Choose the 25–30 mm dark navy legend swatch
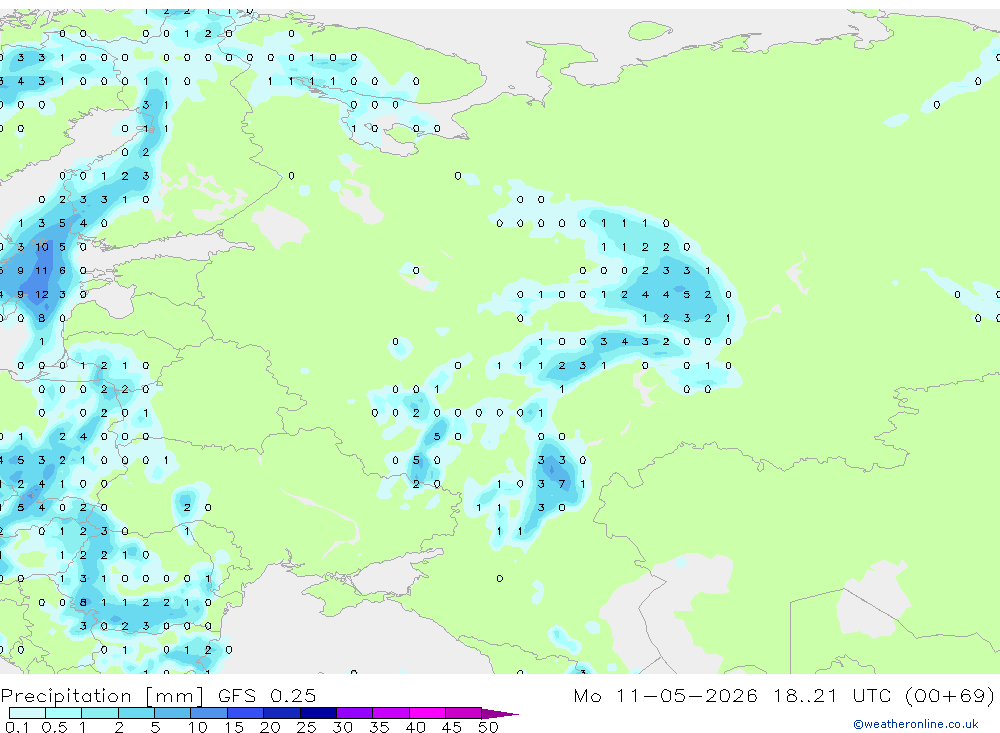This screenshot has height=733, width=1000. [318, 713]
